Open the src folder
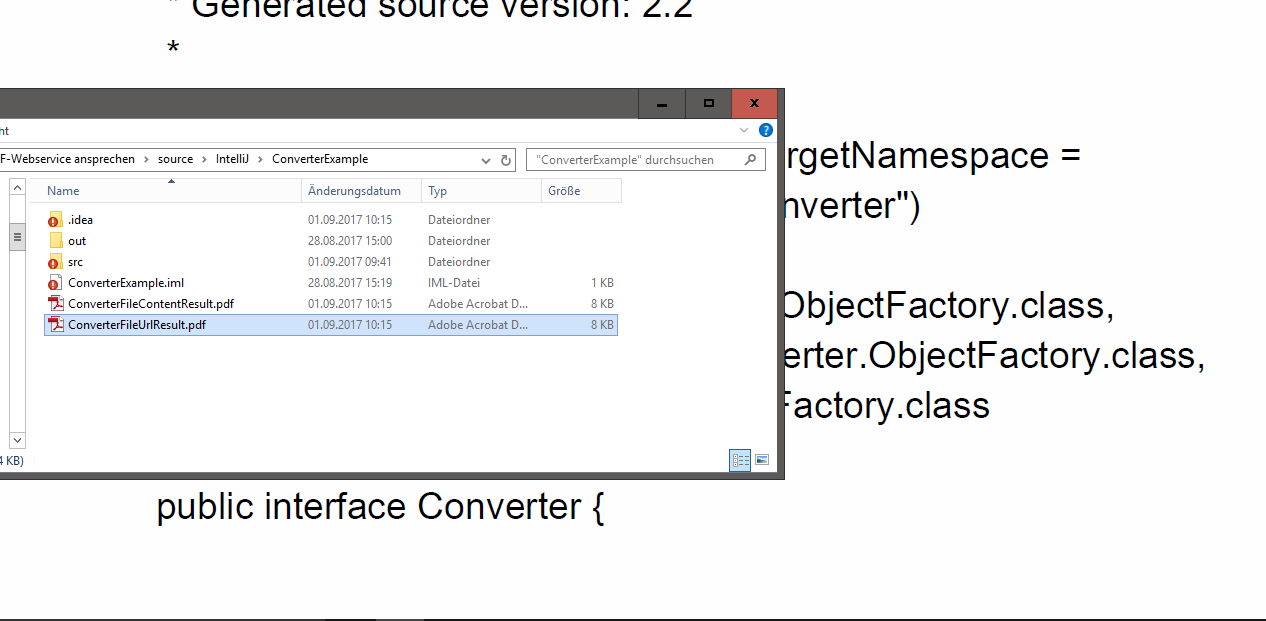Image resolution: width=1266 pixels, height=621 pixels. coord(76,262)
